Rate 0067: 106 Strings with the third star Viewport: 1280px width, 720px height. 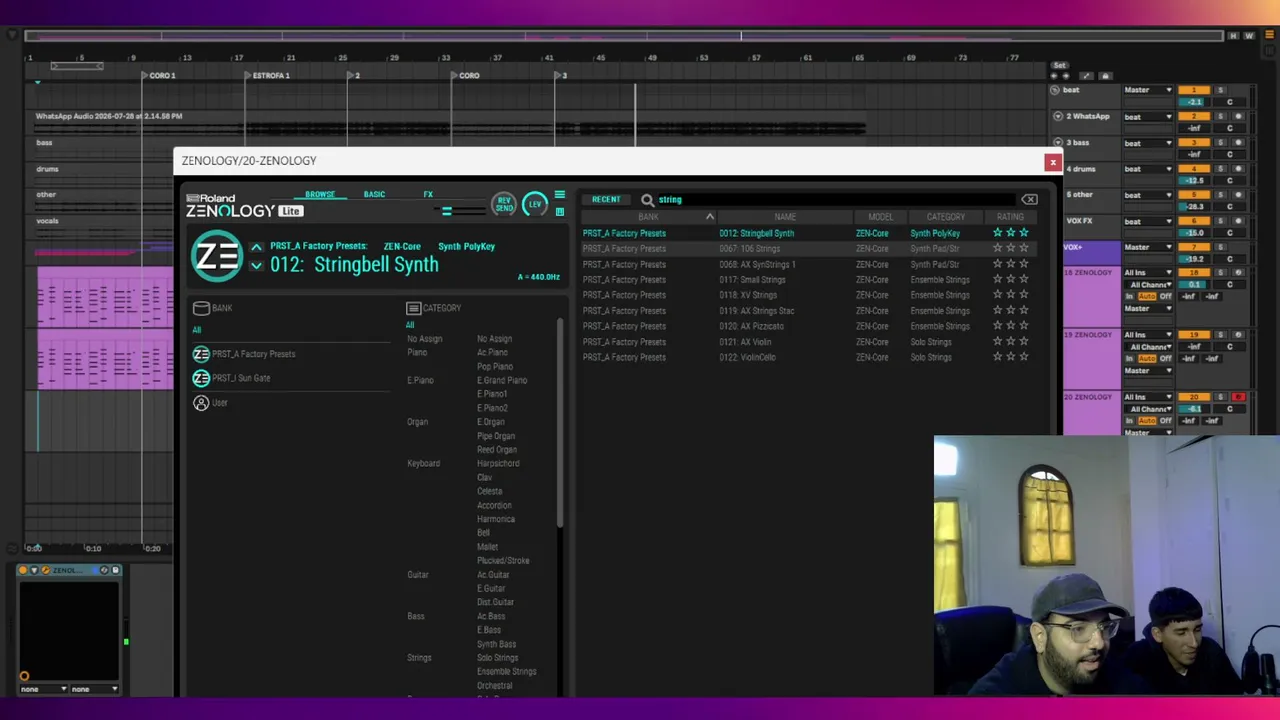click(1023, 249)
